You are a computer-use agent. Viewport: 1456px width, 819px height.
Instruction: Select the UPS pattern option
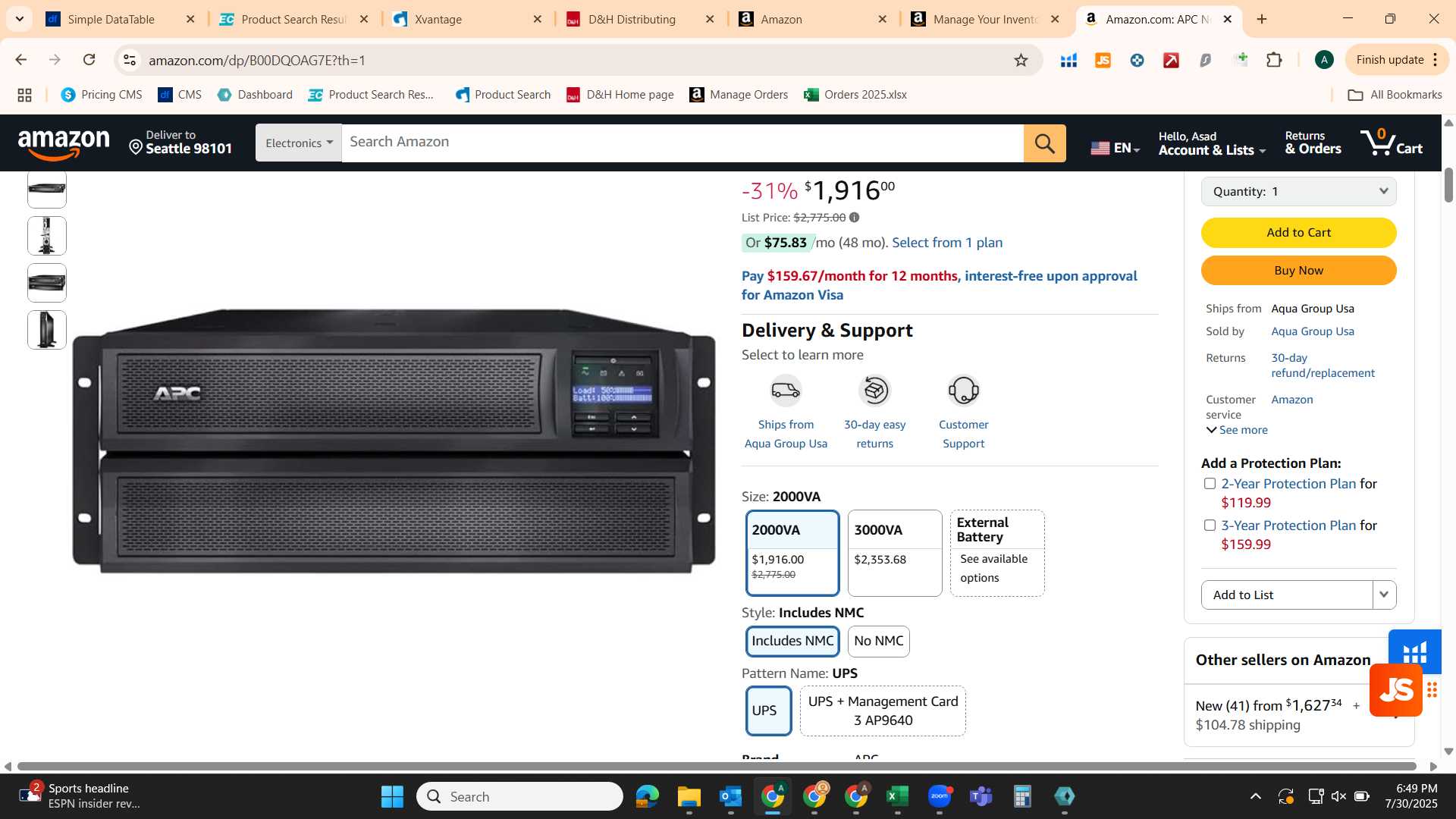[769, 711]
